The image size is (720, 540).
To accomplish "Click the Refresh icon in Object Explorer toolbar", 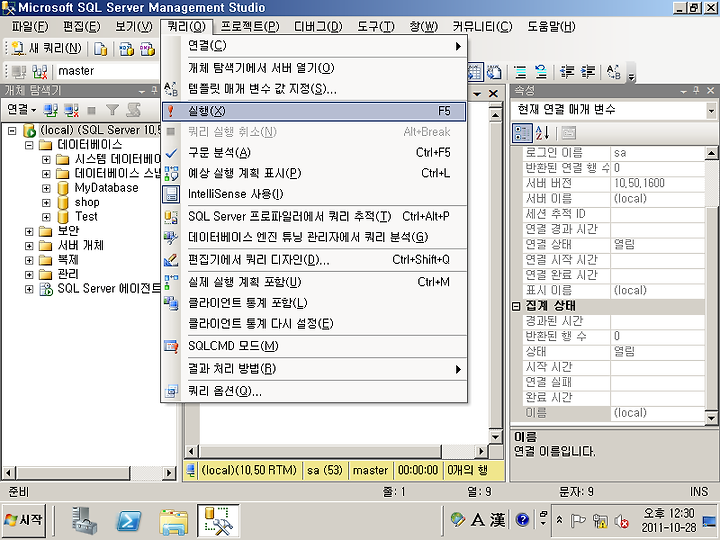I will click(x=133, y=110).
